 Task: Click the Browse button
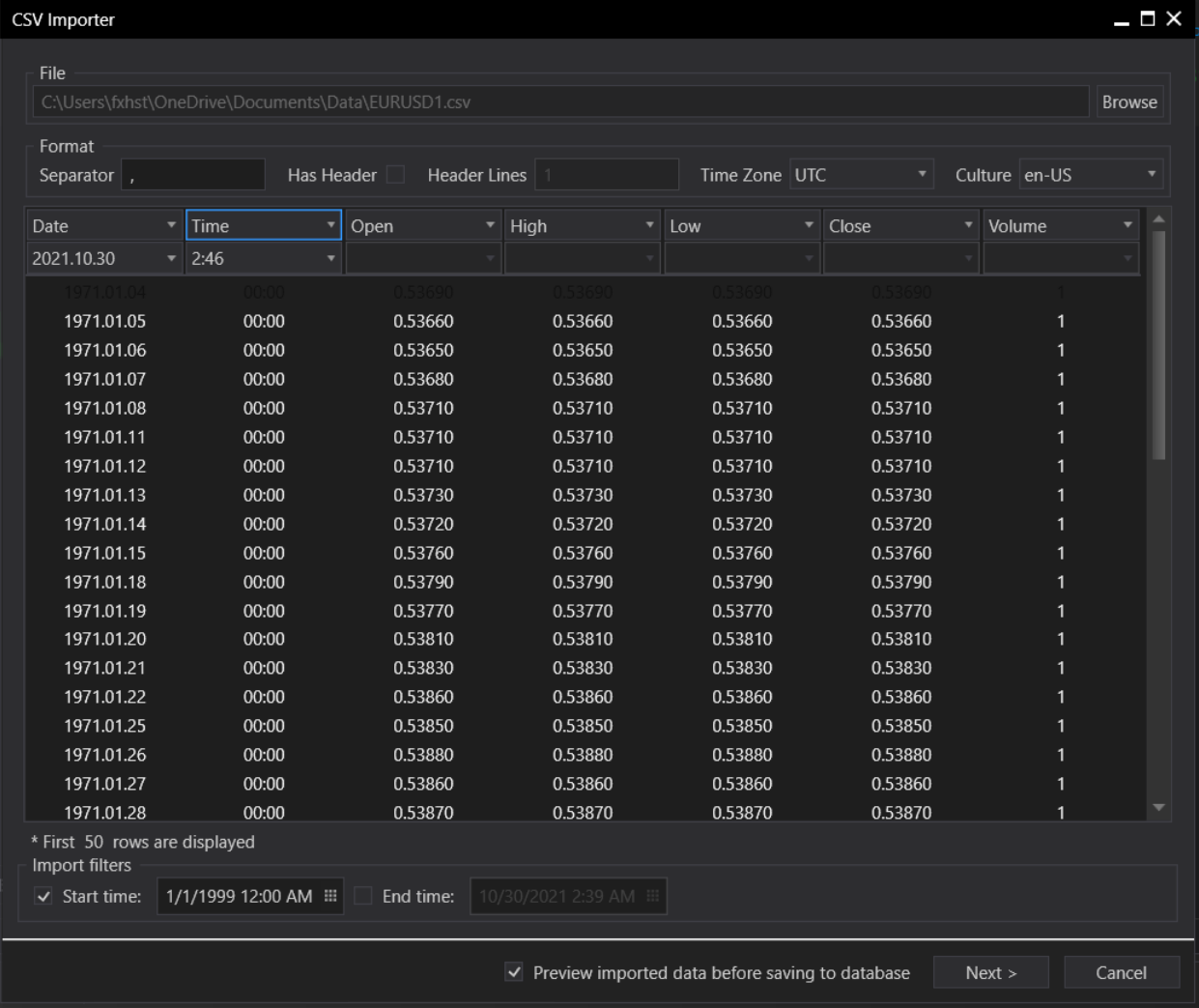1128,101
